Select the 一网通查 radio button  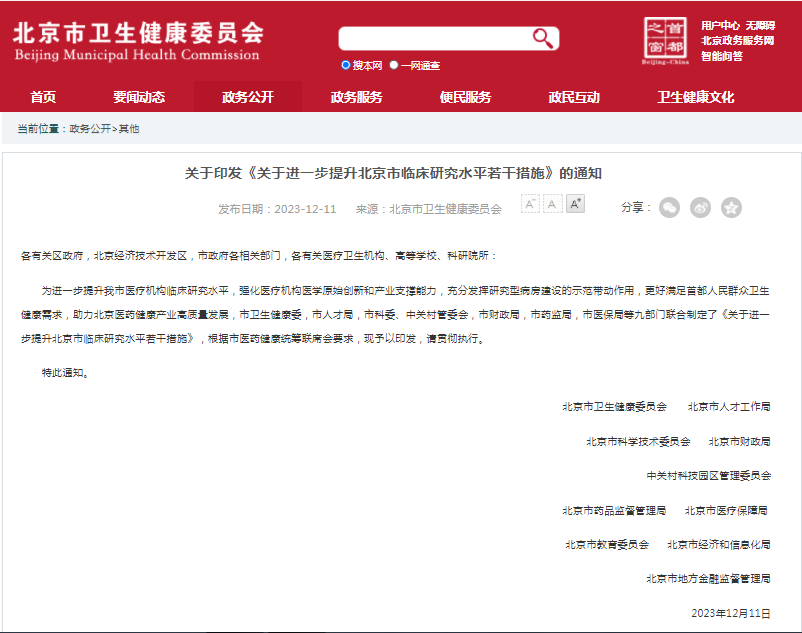[x=394, y=65]
